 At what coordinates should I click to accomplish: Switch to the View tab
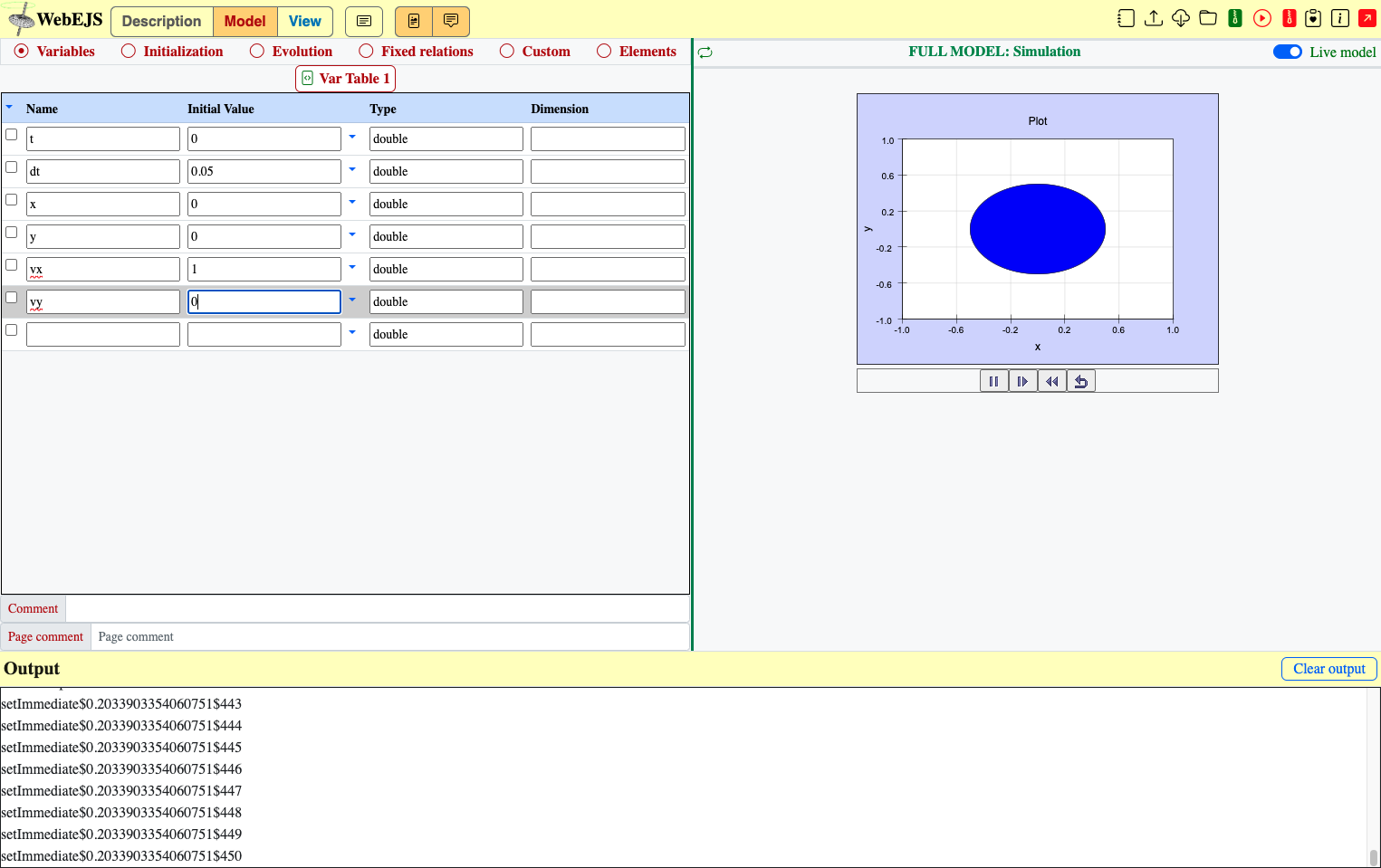tap(305, 21)
